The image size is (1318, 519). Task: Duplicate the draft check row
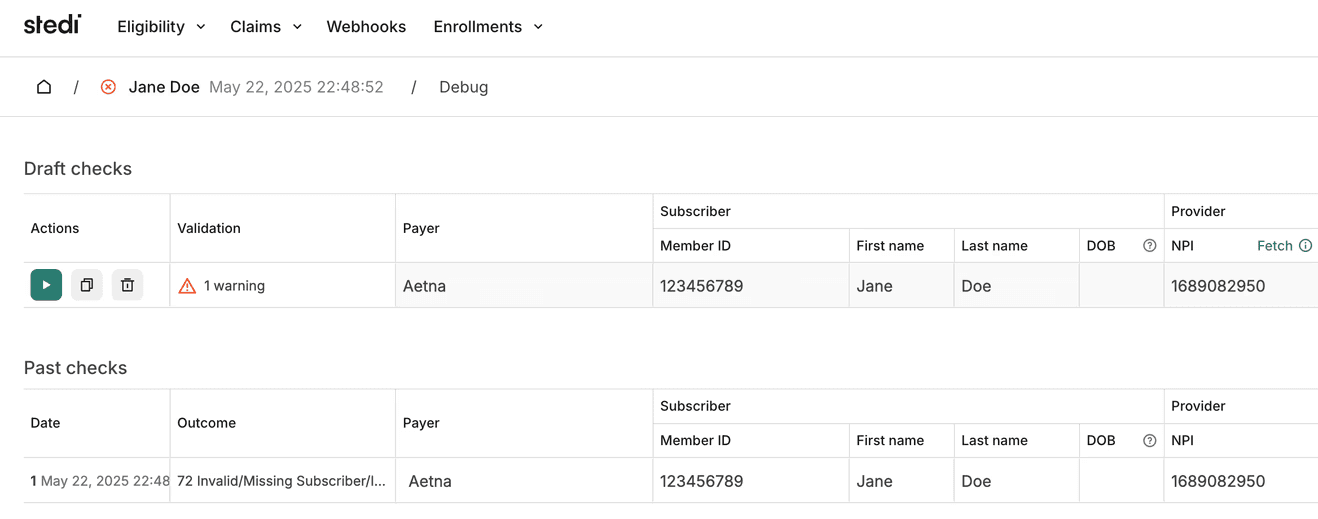click(x=87, y=285)
